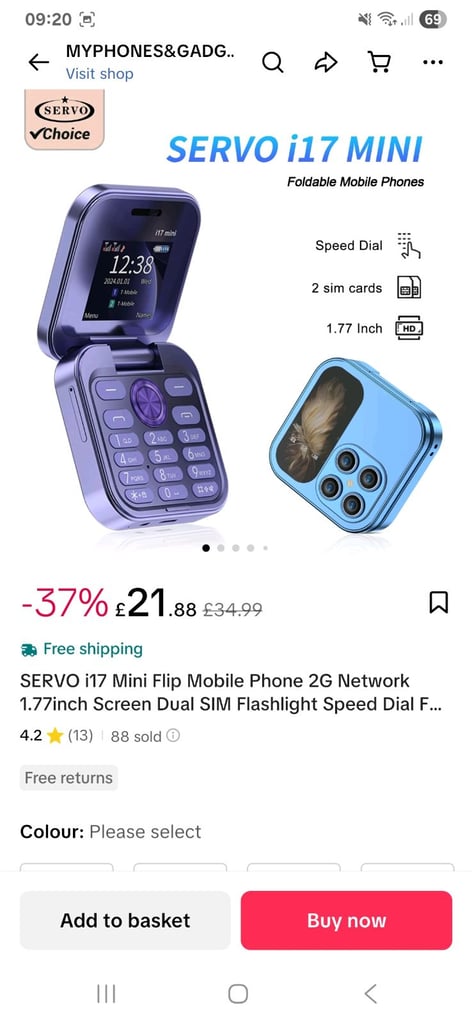Open the 4.2 star rating reviews

point(56,736)
